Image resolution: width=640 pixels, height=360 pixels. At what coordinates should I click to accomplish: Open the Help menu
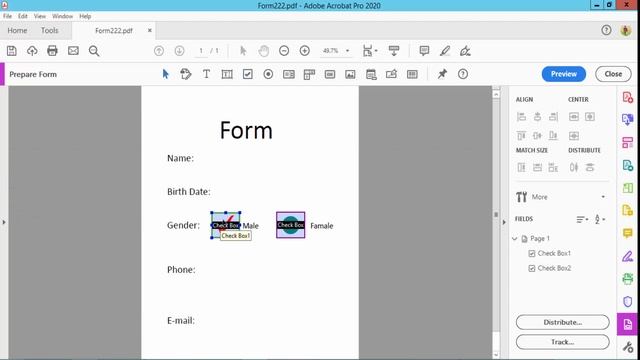point(85,16)
